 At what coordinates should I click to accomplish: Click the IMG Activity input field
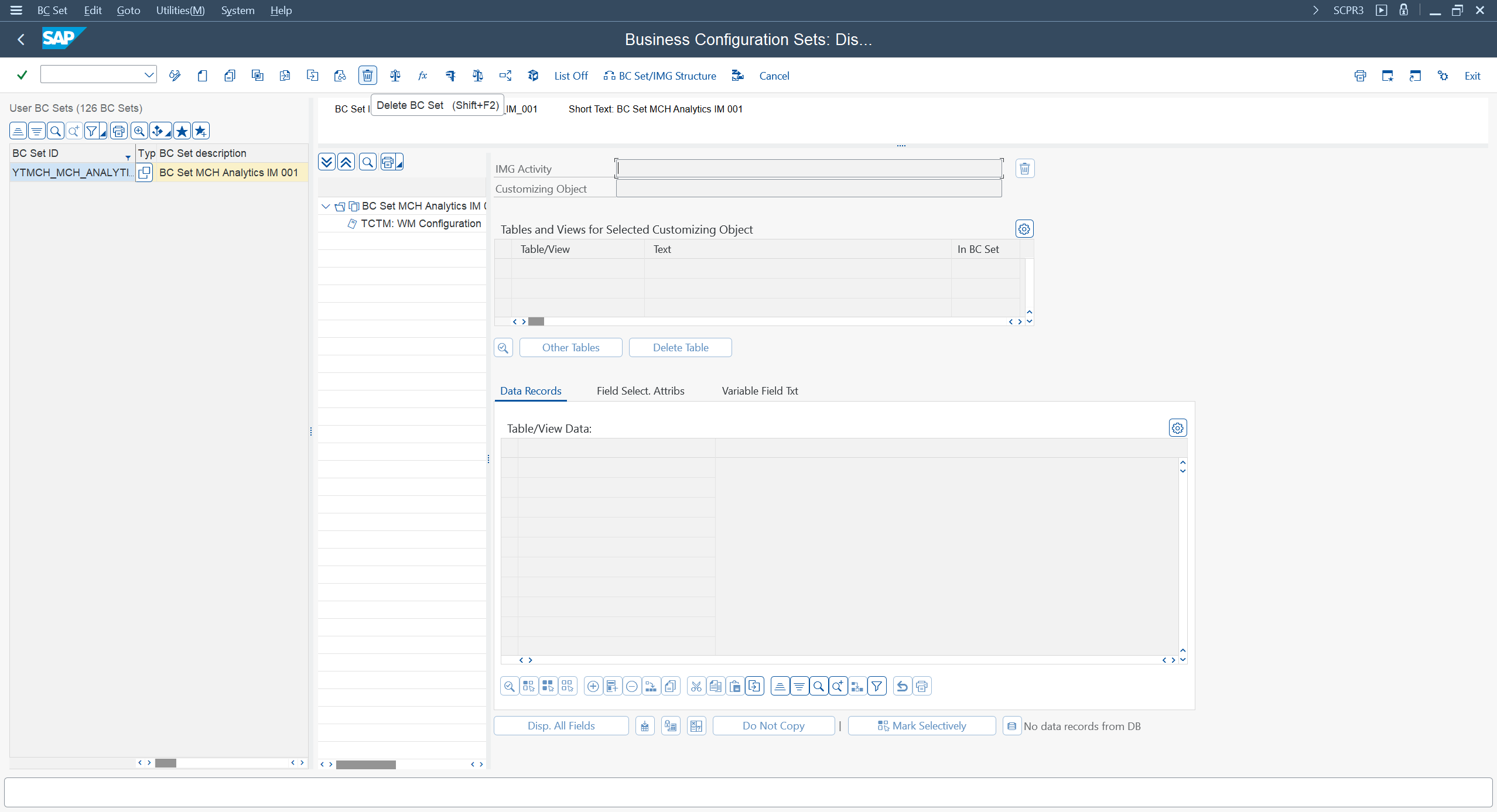808,169
